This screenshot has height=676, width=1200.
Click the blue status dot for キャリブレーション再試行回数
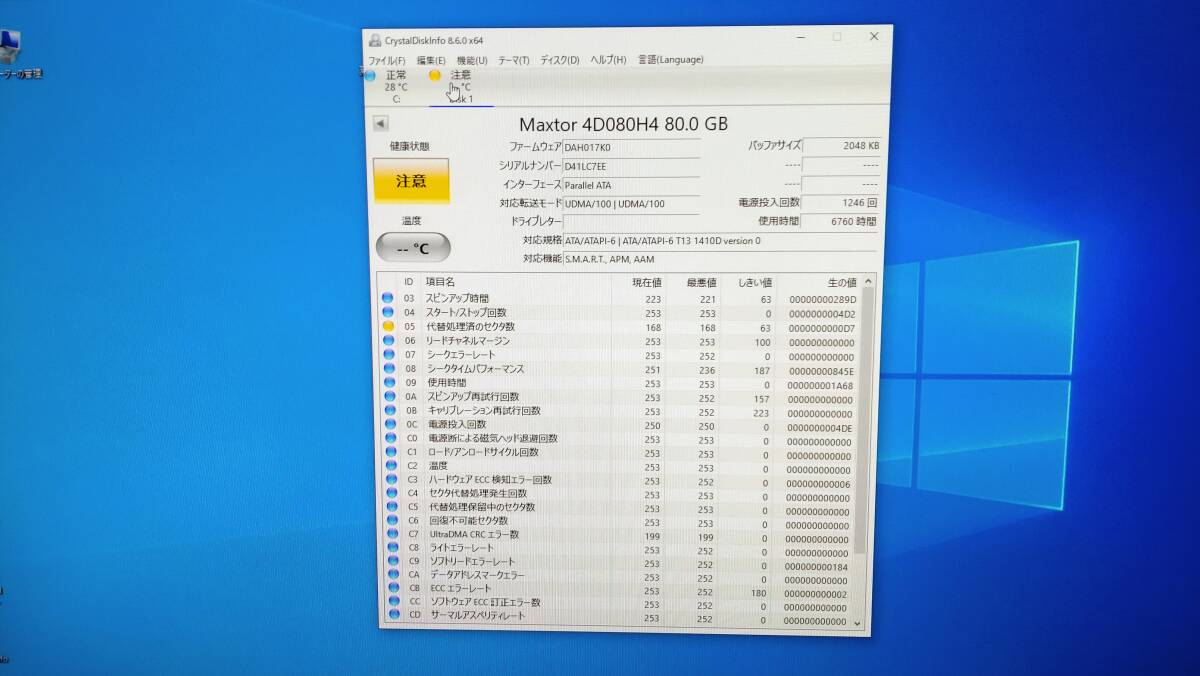pos(388,411)
